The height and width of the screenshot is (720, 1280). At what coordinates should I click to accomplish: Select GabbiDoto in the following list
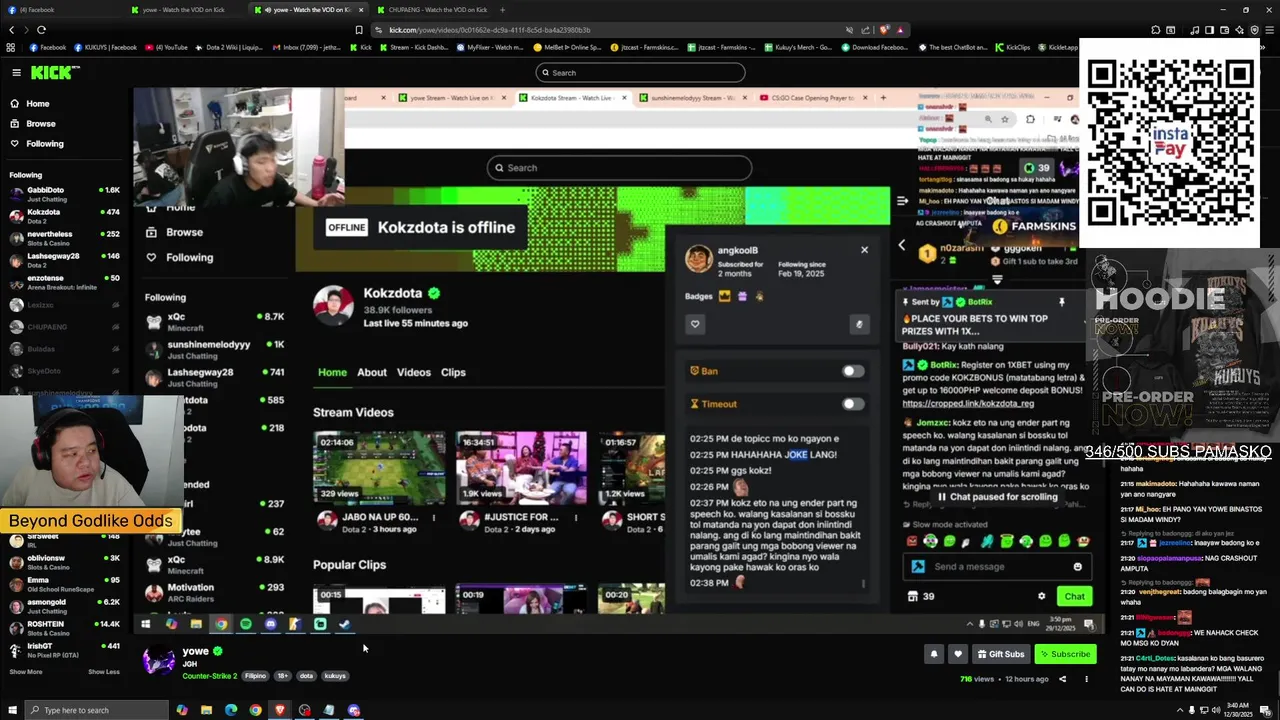64,193
